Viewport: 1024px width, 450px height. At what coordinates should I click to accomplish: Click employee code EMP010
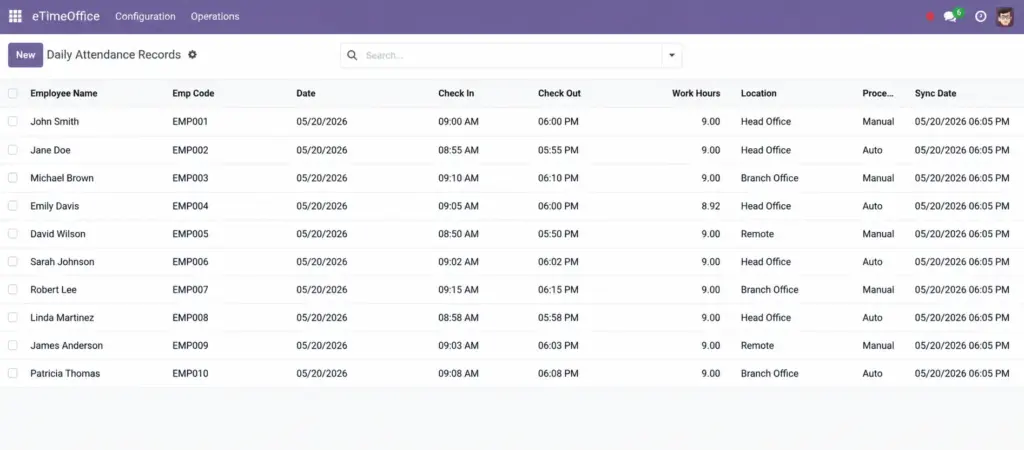(191, 374)
